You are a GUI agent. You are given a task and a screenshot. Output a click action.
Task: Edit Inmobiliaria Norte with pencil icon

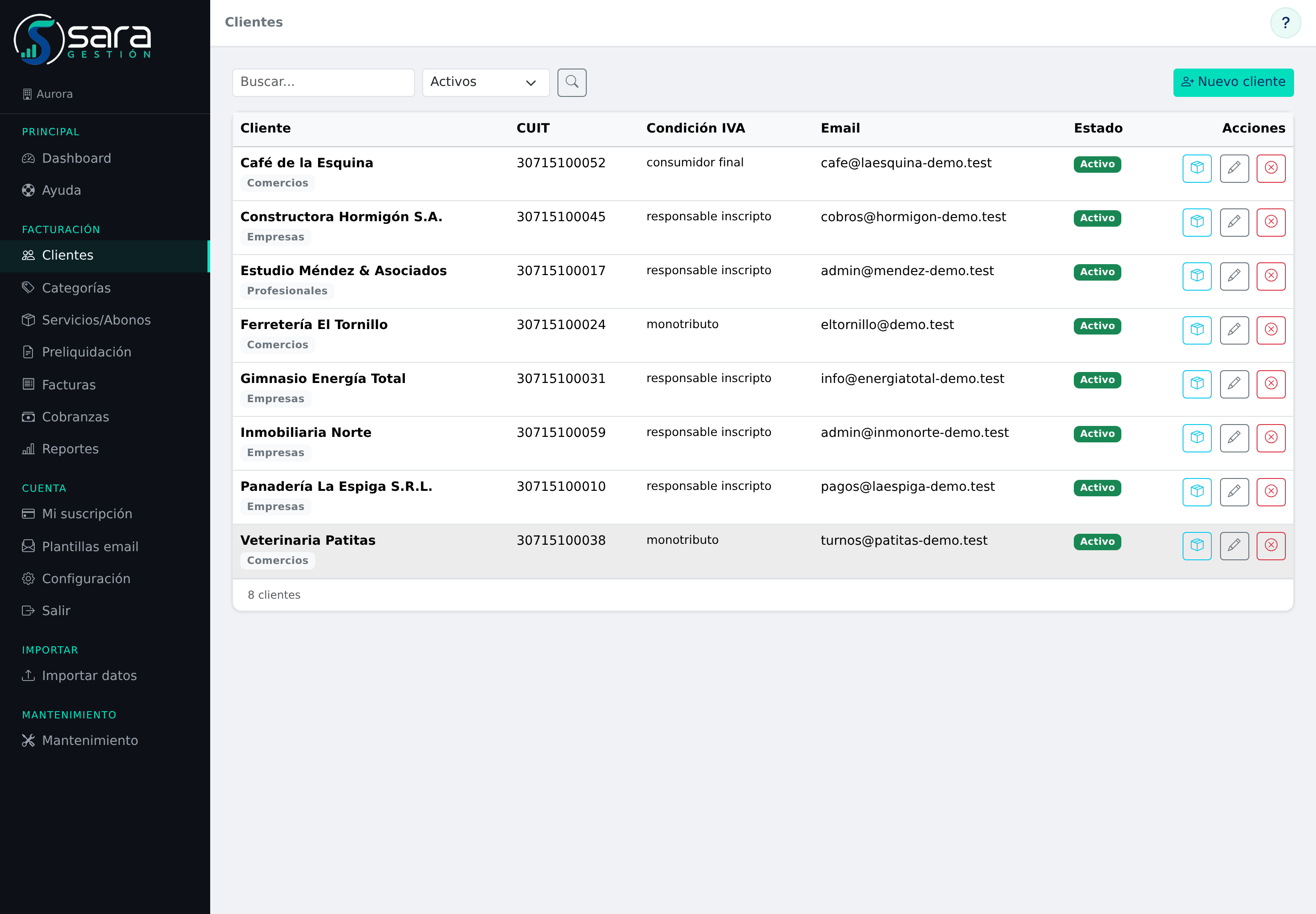pos(1234,437)
